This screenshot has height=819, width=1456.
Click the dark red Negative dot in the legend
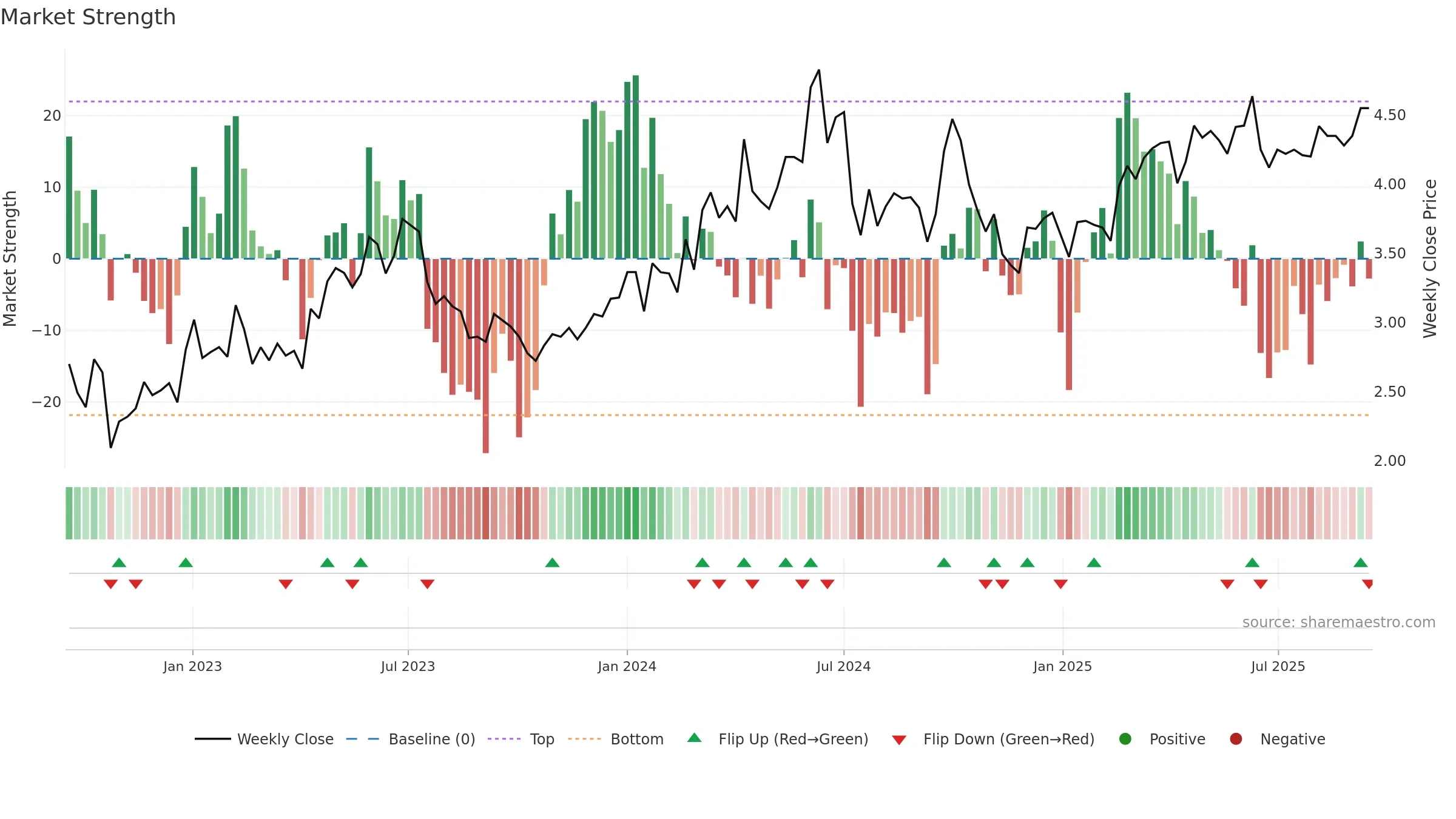[1236, 739]
